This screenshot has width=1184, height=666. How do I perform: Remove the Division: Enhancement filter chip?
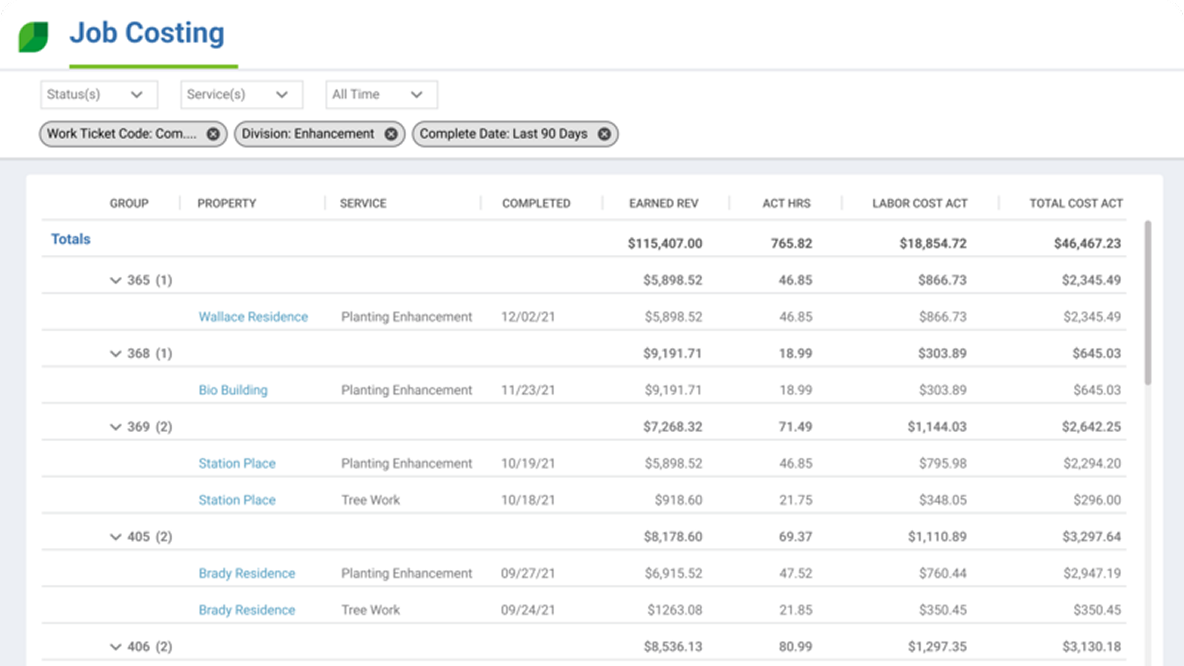click(x=391, y=134)
